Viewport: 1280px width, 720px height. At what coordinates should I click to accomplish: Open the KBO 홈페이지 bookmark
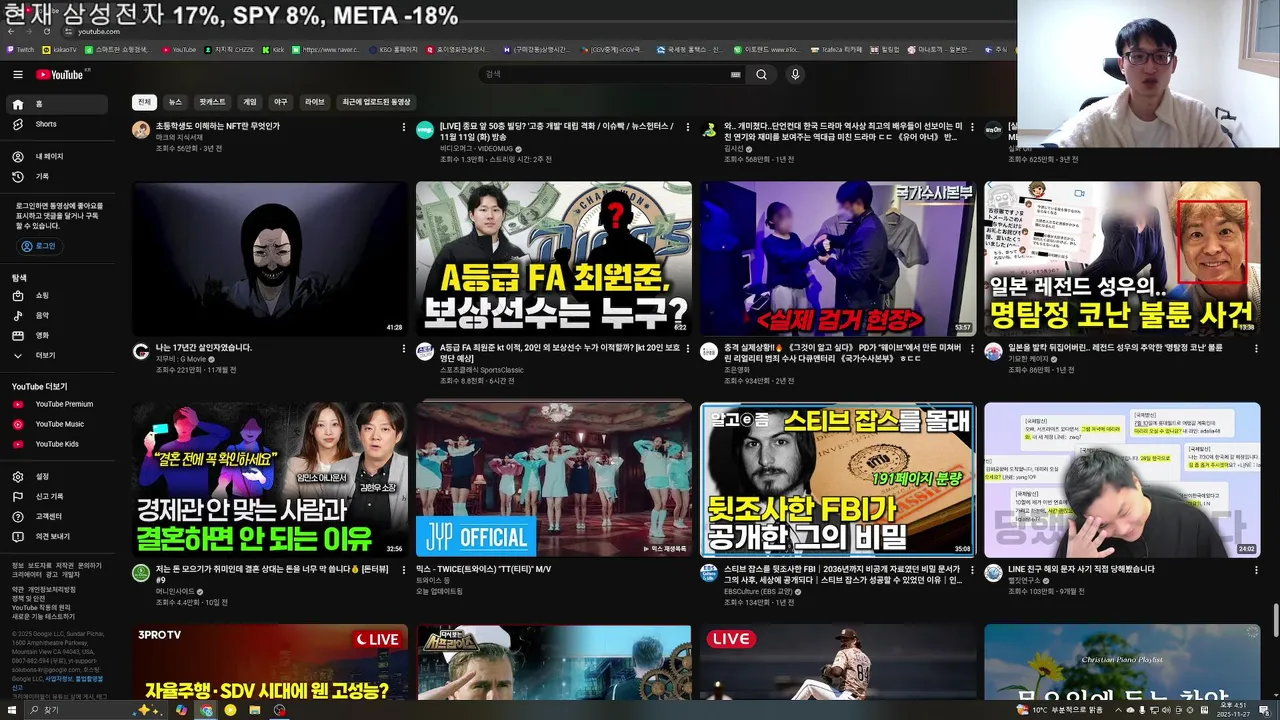point(393,49)
